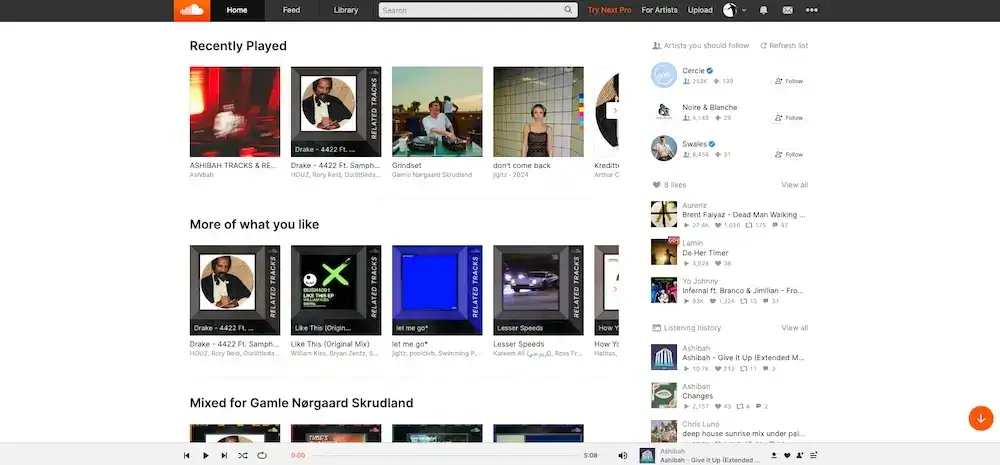Open the don't come back cover
Viewport: 1000px width, 465px height.
(x=538, y=112)
